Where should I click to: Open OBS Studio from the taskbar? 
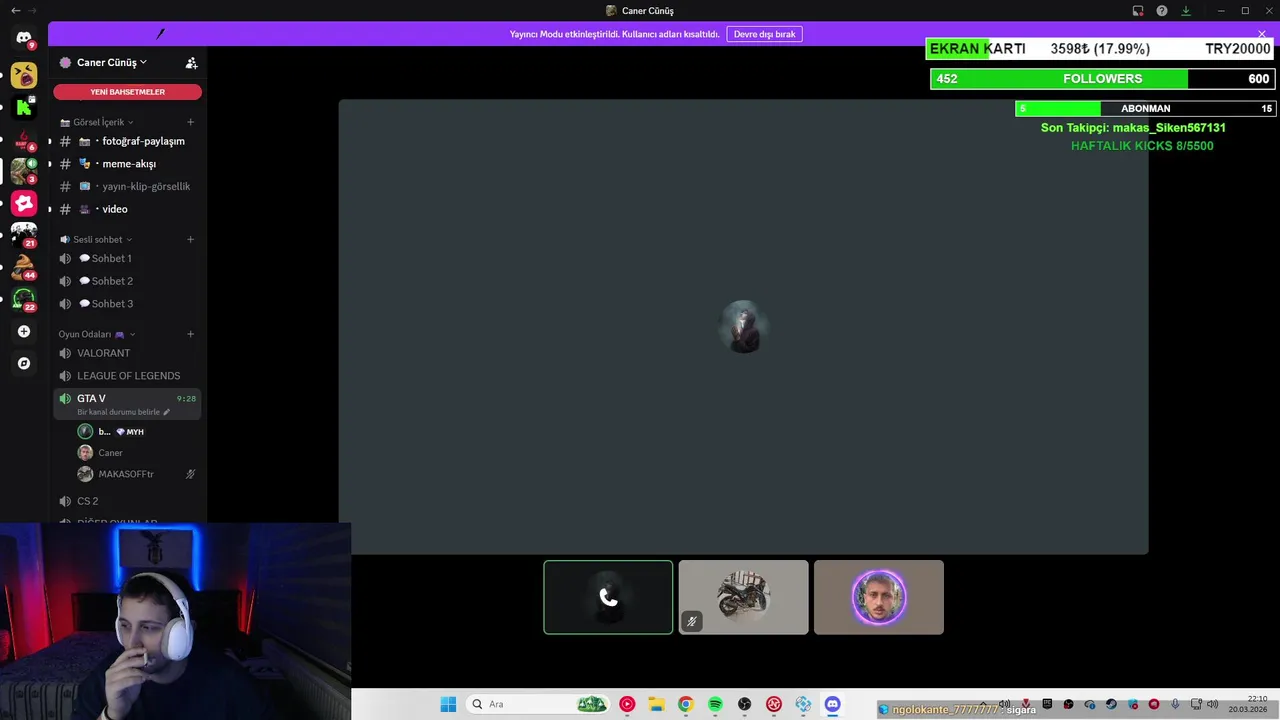pos(744,704)
